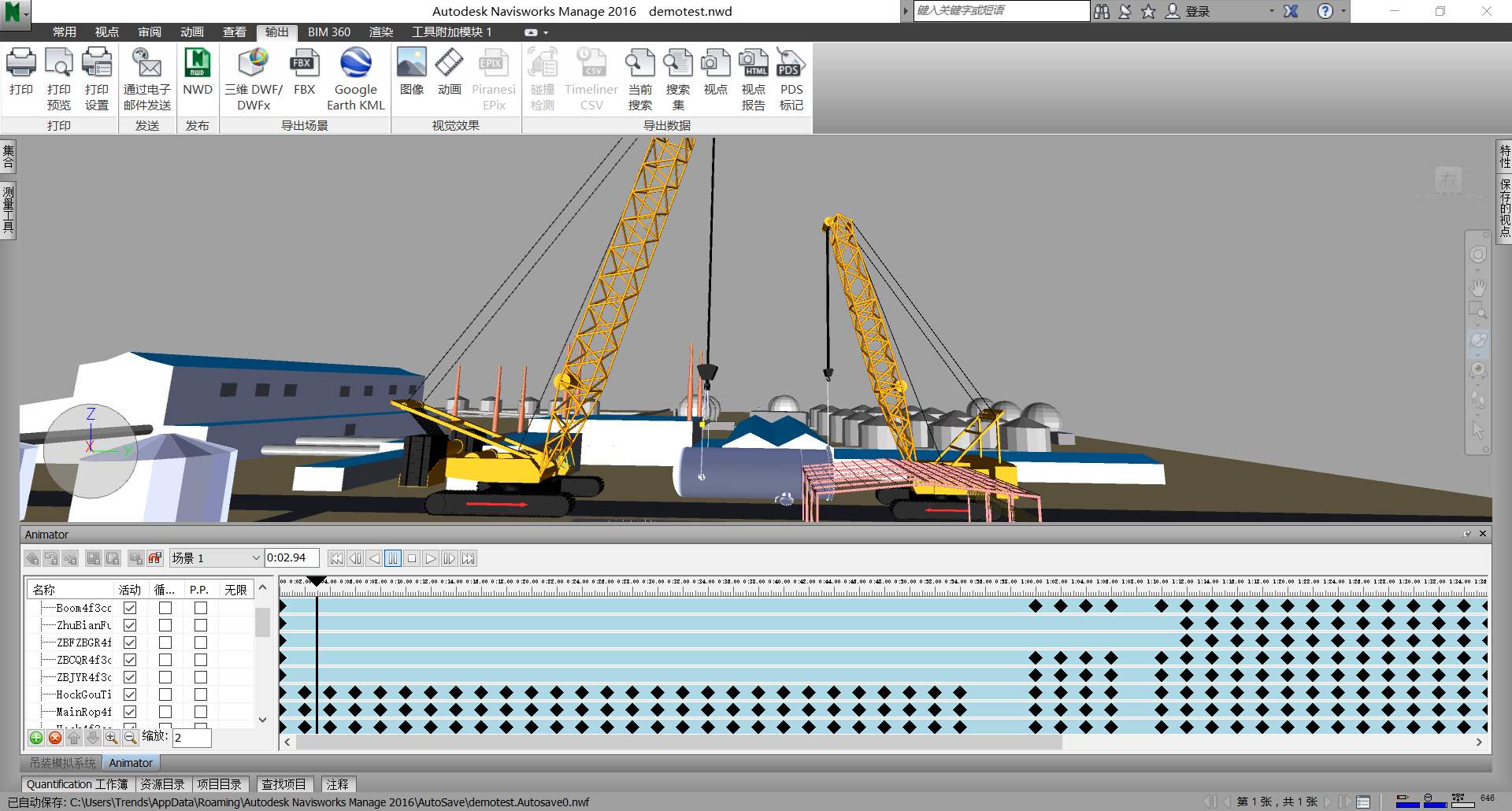Enable P.P. checkbox for ZBCQR4f3c
Image resolution: width=1512 pixels, height=811 pixels.
pos(201,660)
